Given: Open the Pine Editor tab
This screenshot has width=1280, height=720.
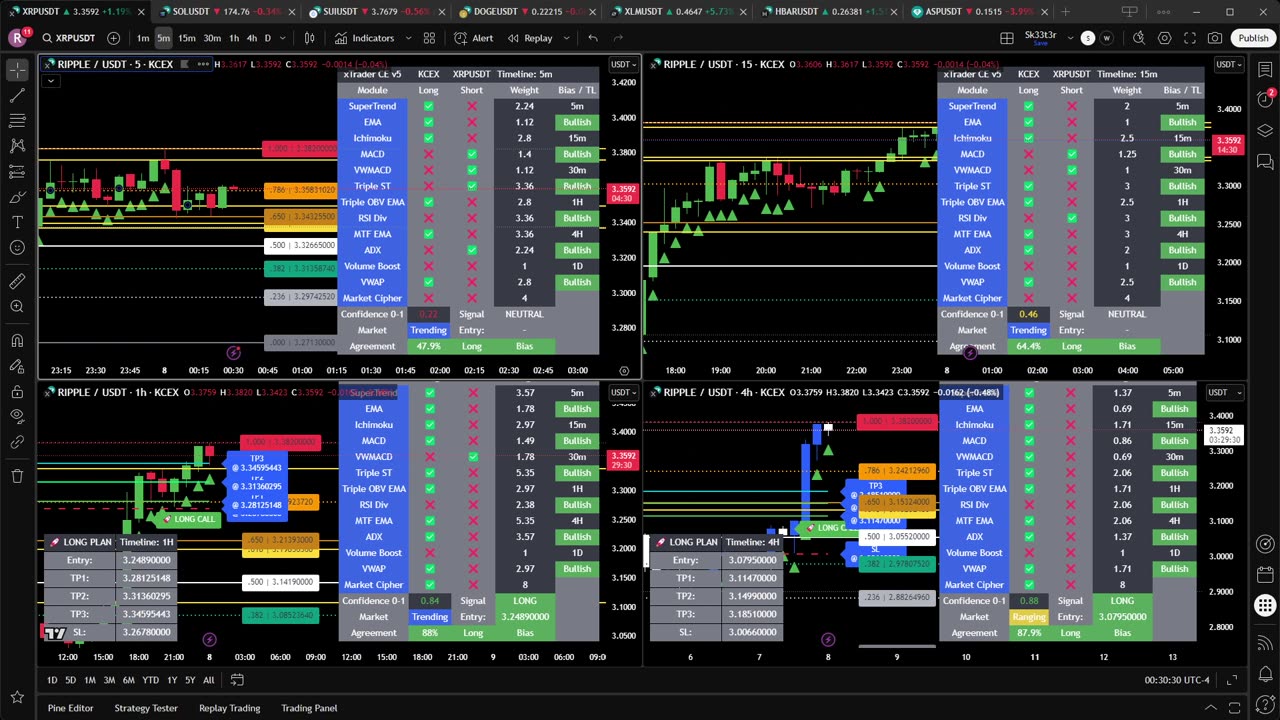Looking at the screenshot, I should (x=70, y=708).
